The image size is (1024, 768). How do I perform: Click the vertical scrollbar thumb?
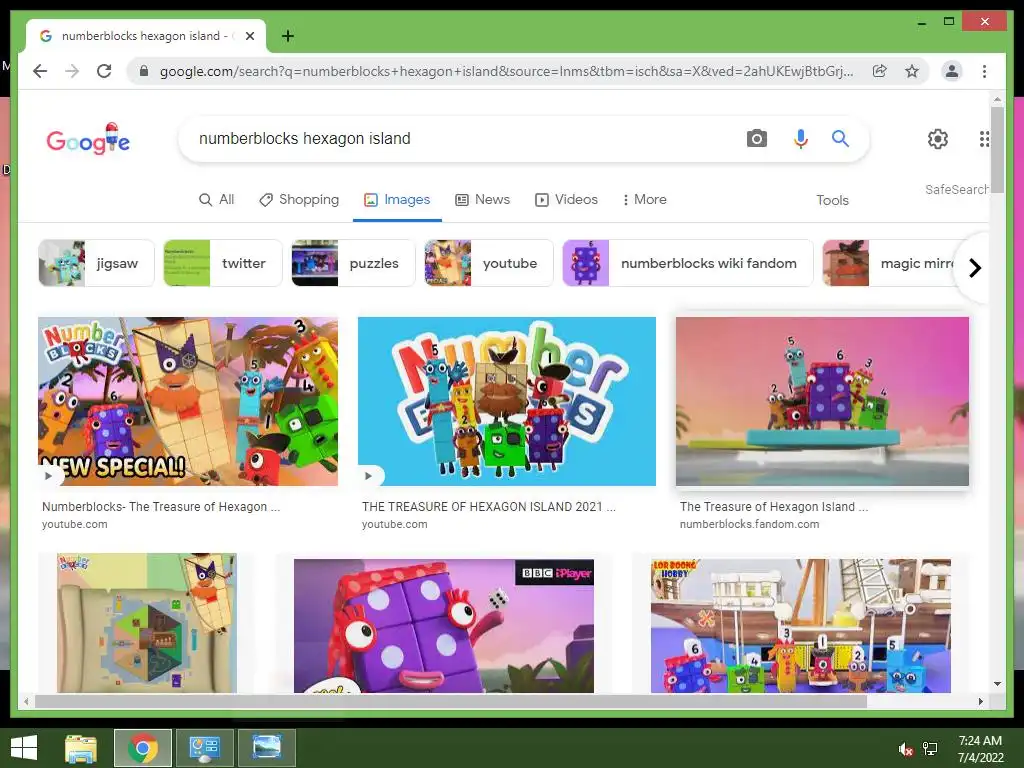(x=997, y=150)
